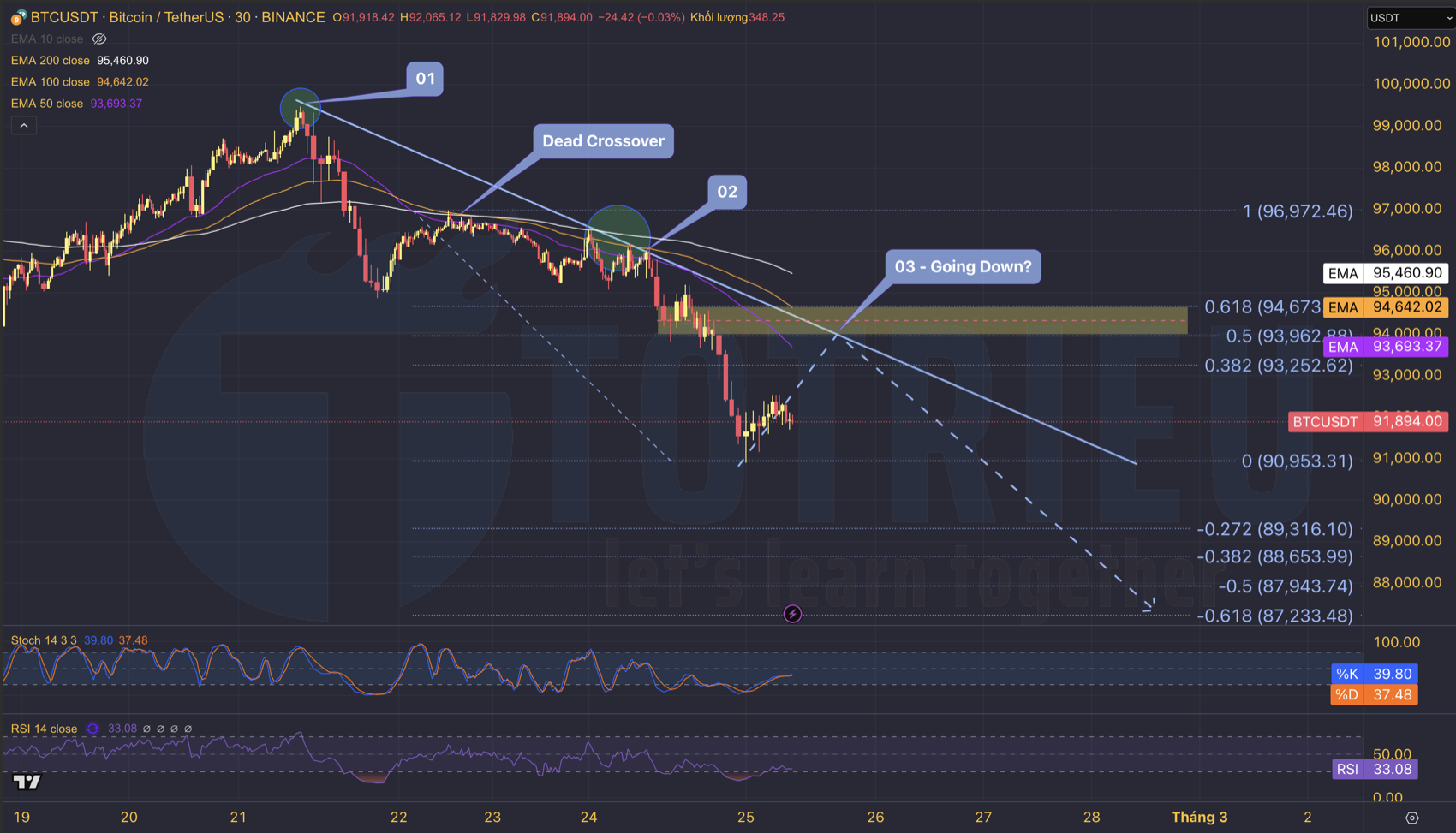
Task: Click the Bitcoin symbol logo icon
Action: [18, 17]
